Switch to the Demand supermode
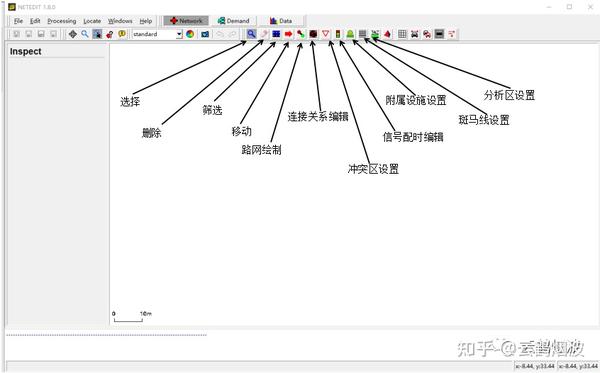 (x=233, y=21)
